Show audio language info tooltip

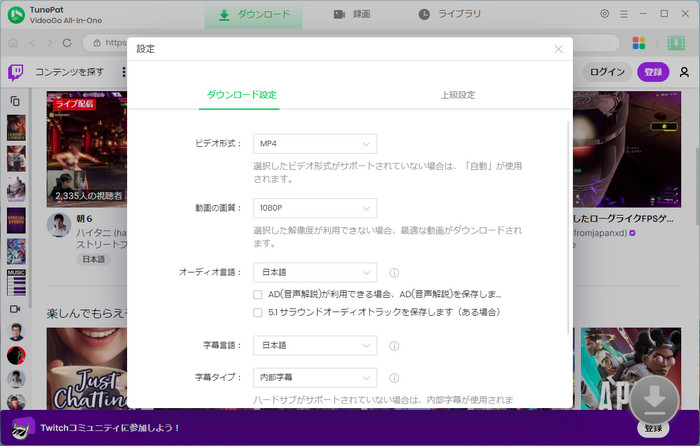pos(394,272)
